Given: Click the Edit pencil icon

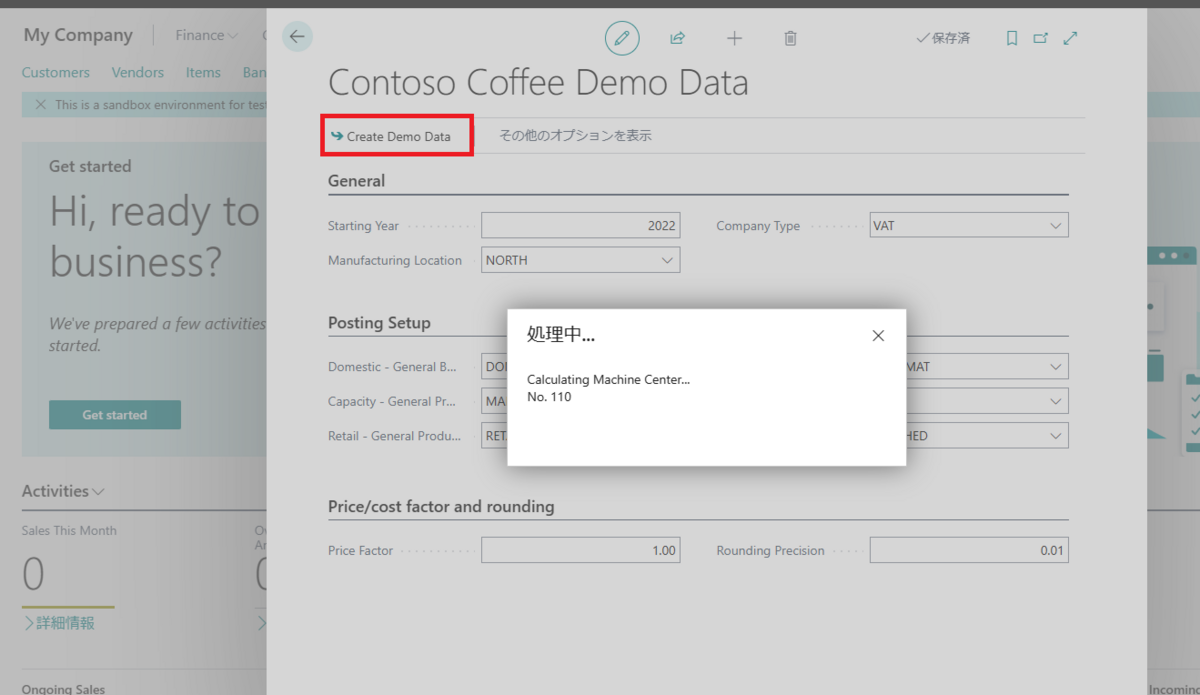Looking at the screenshot, I should tap(622, 37).
